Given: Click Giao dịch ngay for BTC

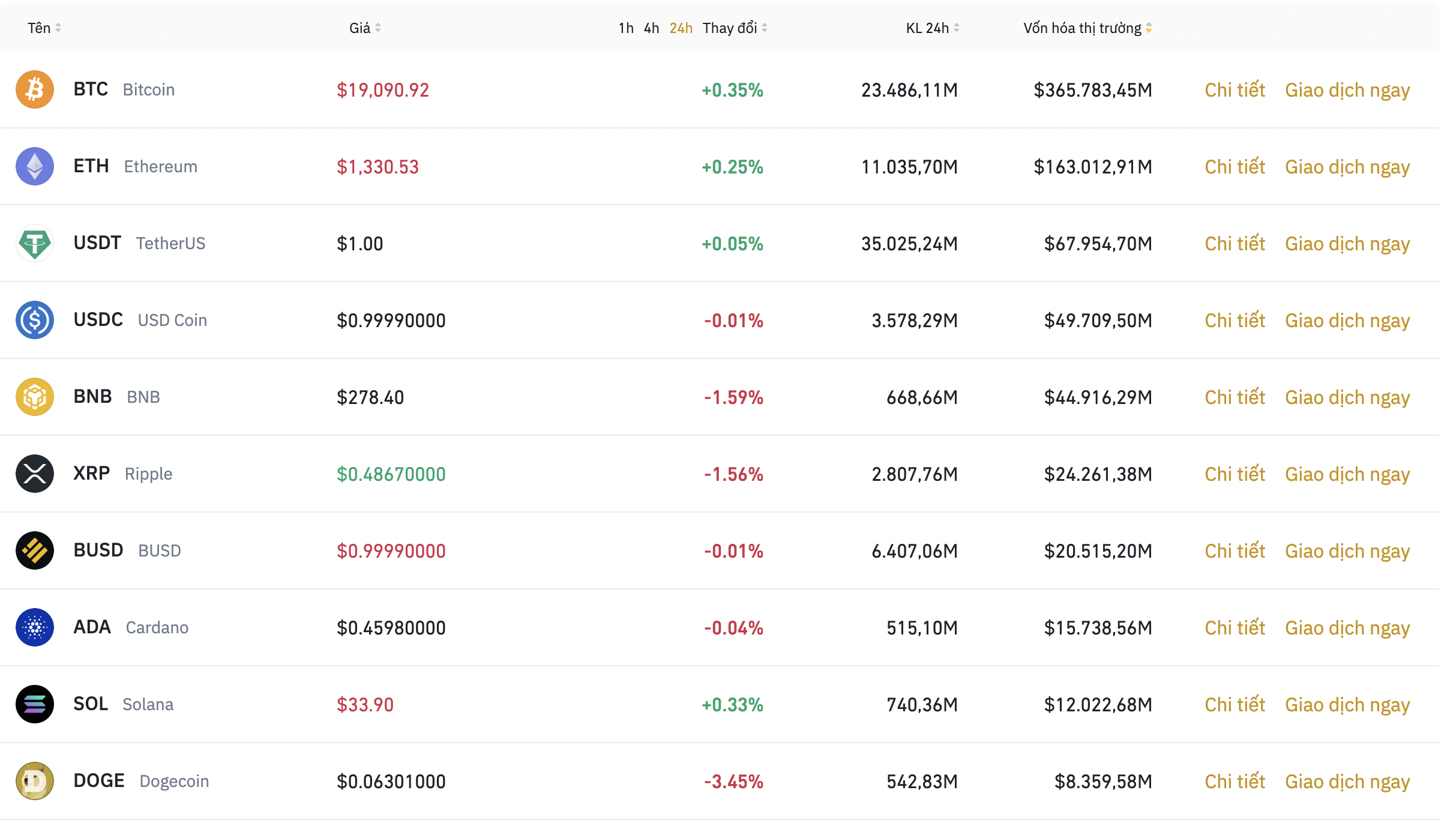Looking at the screenshot, I should pyautogui.click(x=1347, y=91).
